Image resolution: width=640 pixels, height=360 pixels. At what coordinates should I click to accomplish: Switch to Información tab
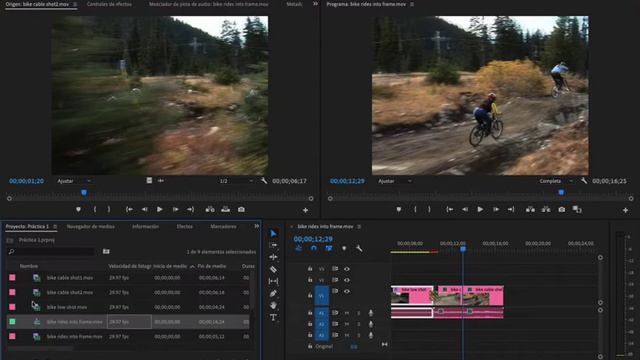(x=145, y=227)
